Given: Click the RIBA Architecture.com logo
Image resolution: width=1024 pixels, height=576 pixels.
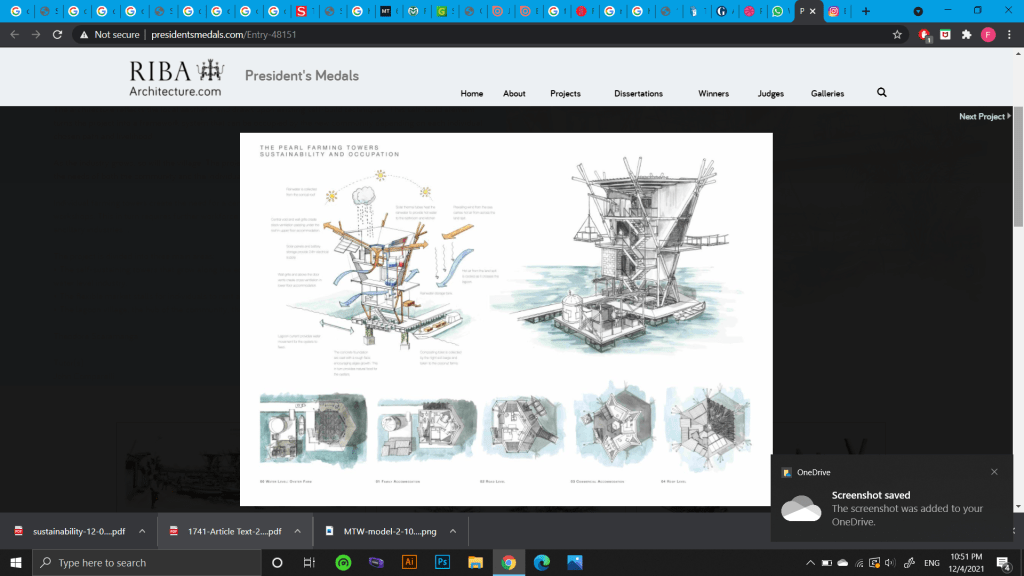Looking at the screenshot, I should point(176,79).
